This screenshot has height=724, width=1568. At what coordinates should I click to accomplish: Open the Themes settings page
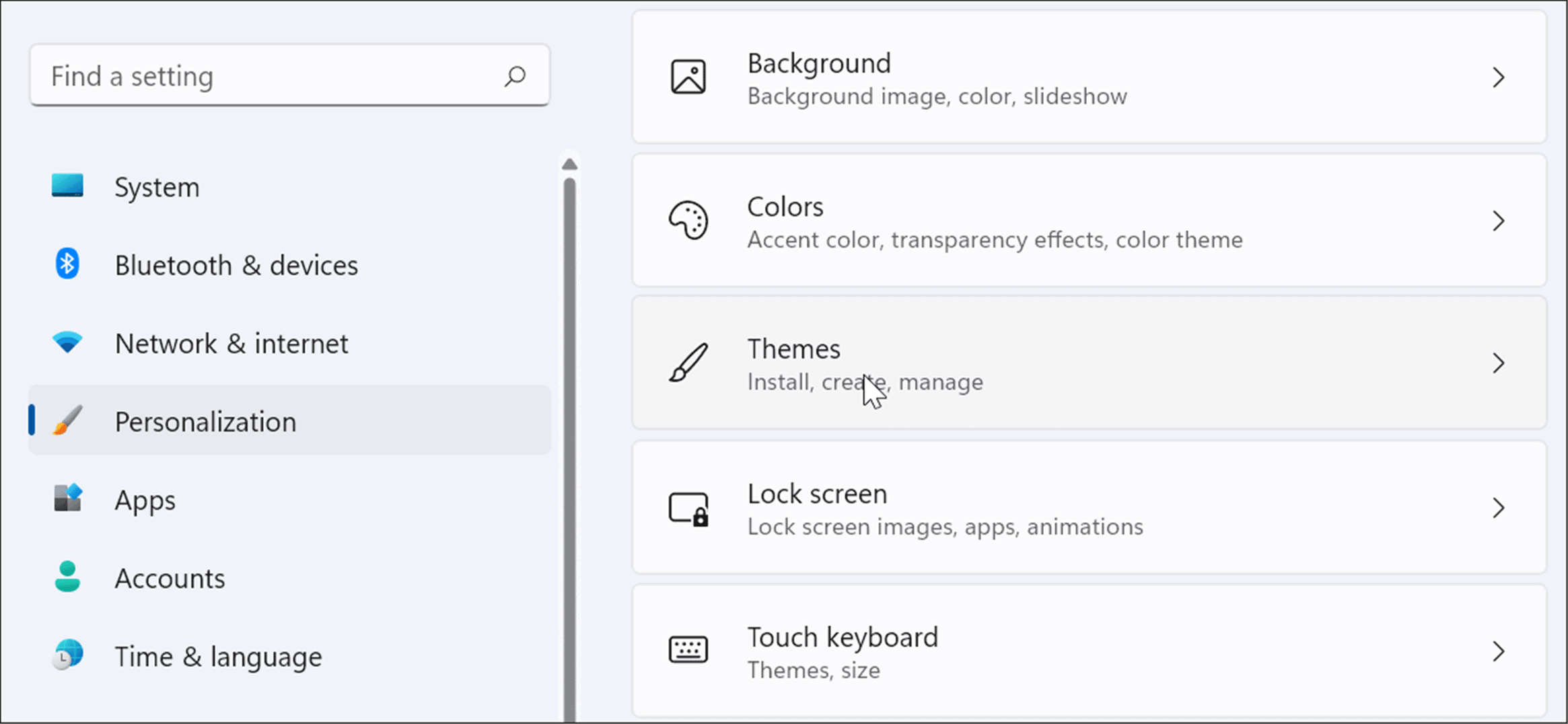pos(793,349)
